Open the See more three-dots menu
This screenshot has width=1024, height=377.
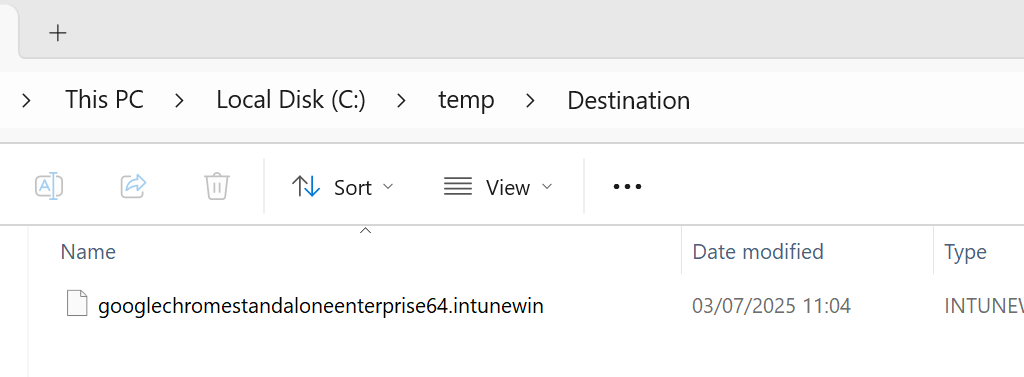pos(627,187)
